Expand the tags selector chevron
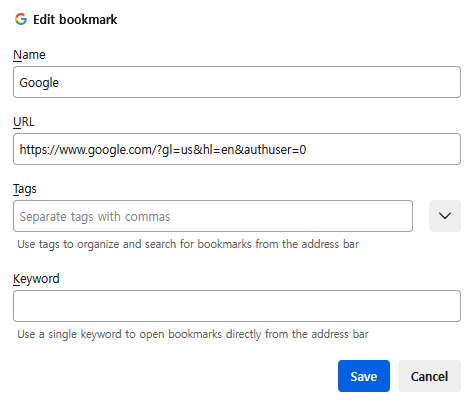Image resolution: width=474 pixels, height=406 pixels. (x=445, y=216)
